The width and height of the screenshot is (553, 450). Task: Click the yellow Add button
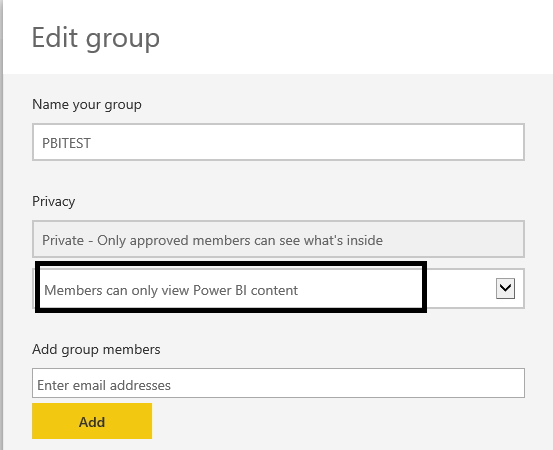point(92,421)
